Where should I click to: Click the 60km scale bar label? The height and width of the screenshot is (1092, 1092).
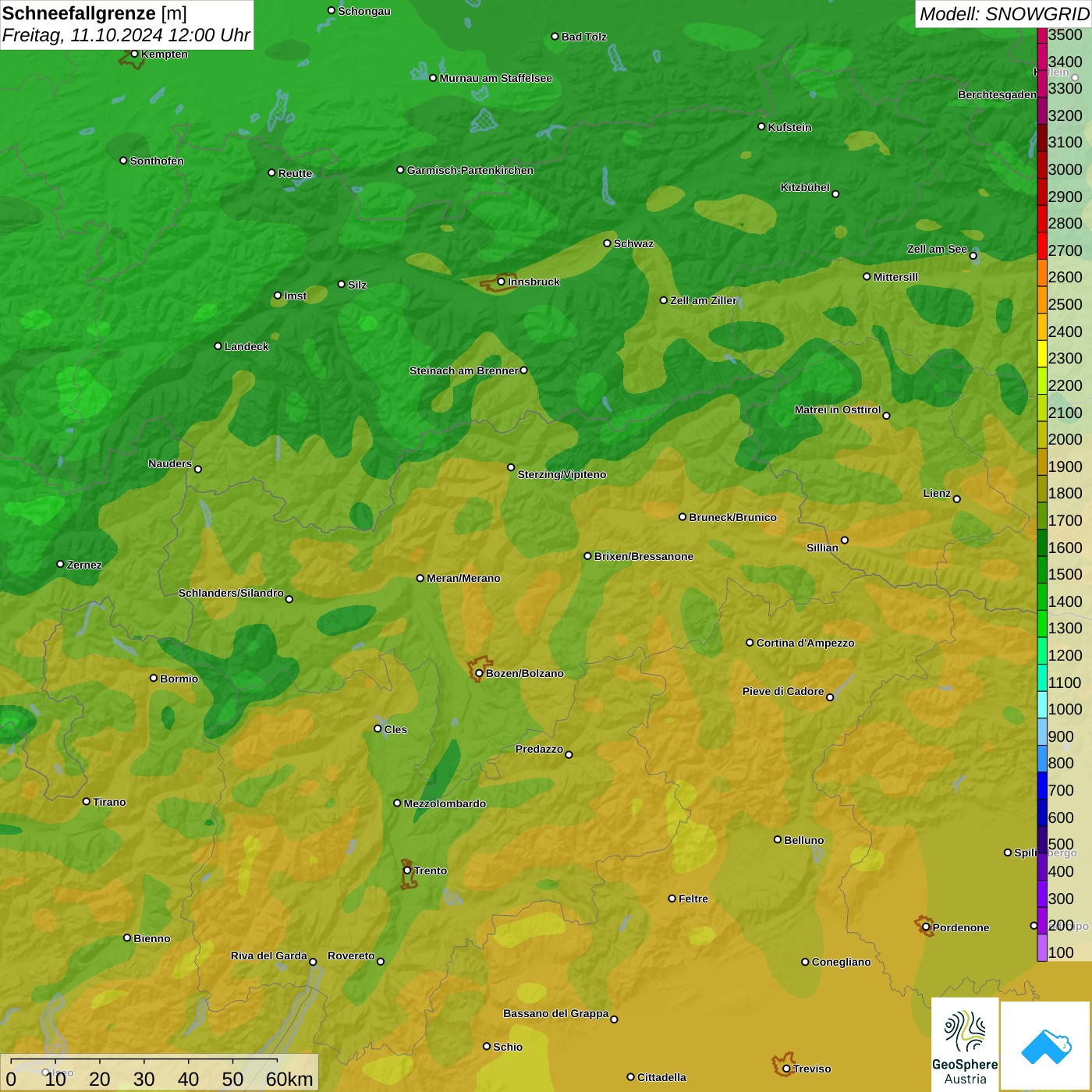click(x=289, y=1079)
